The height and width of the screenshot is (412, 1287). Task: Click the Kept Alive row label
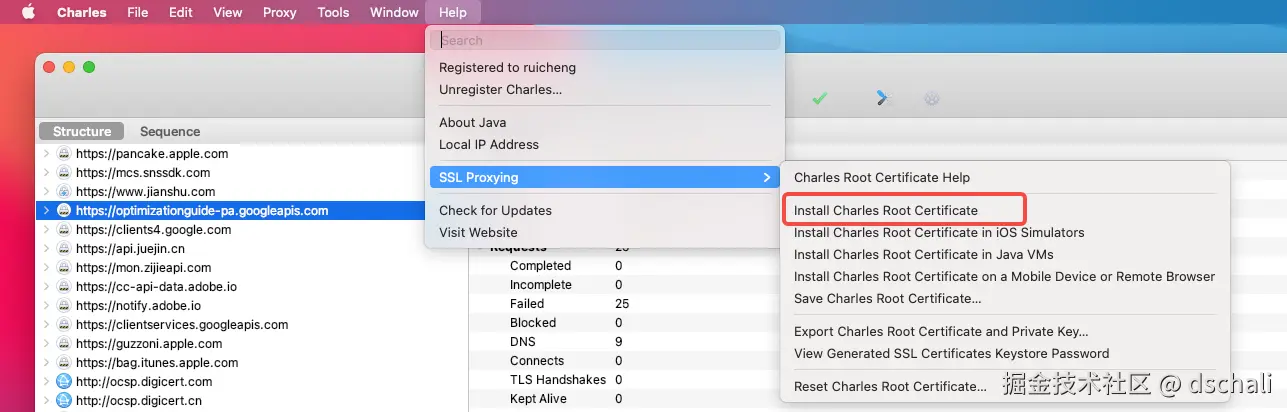[x=538, y=399]
